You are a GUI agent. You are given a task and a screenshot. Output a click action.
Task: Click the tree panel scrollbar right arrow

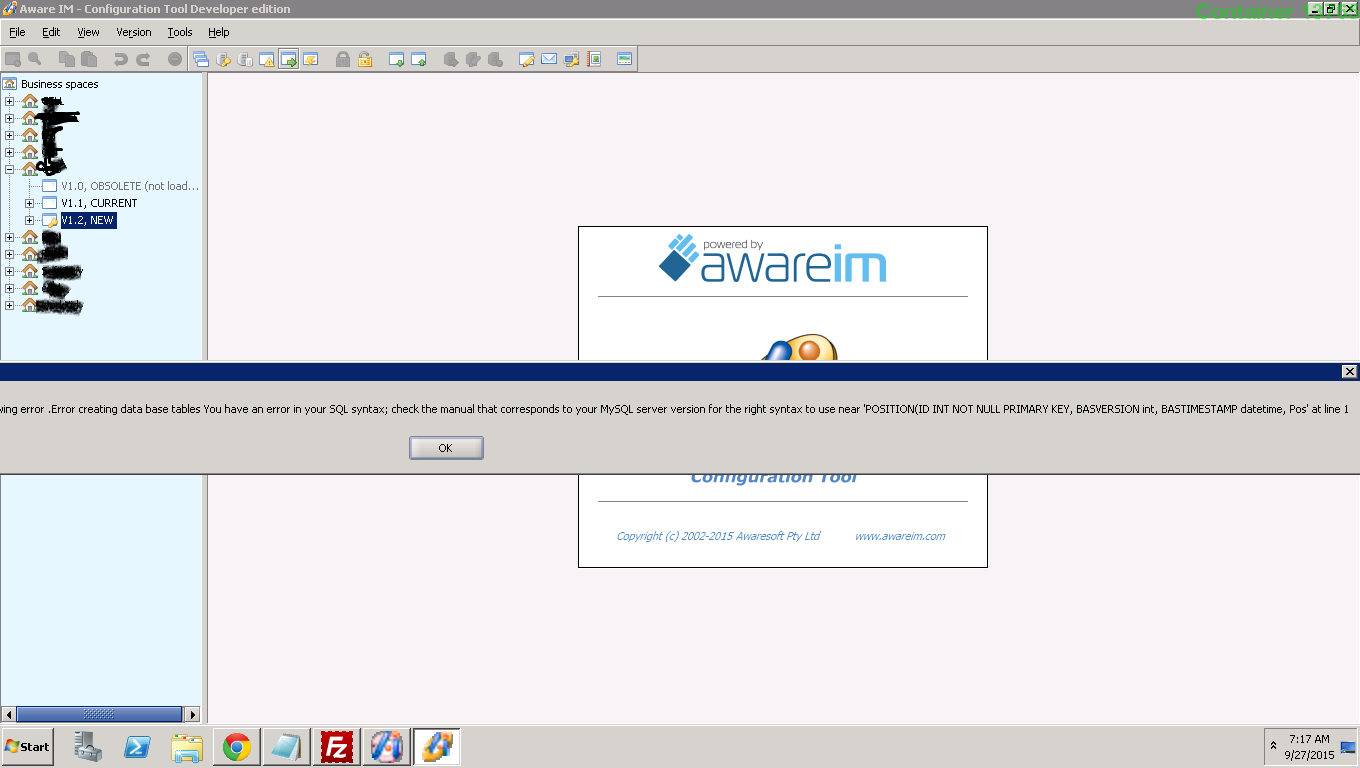coord(193,714)
